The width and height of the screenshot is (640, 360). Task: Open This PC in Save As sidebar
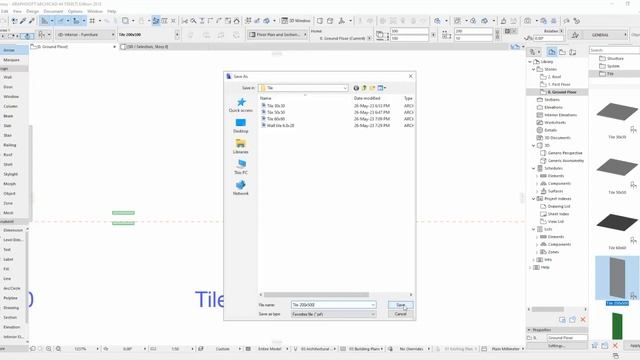pos(241,167)
